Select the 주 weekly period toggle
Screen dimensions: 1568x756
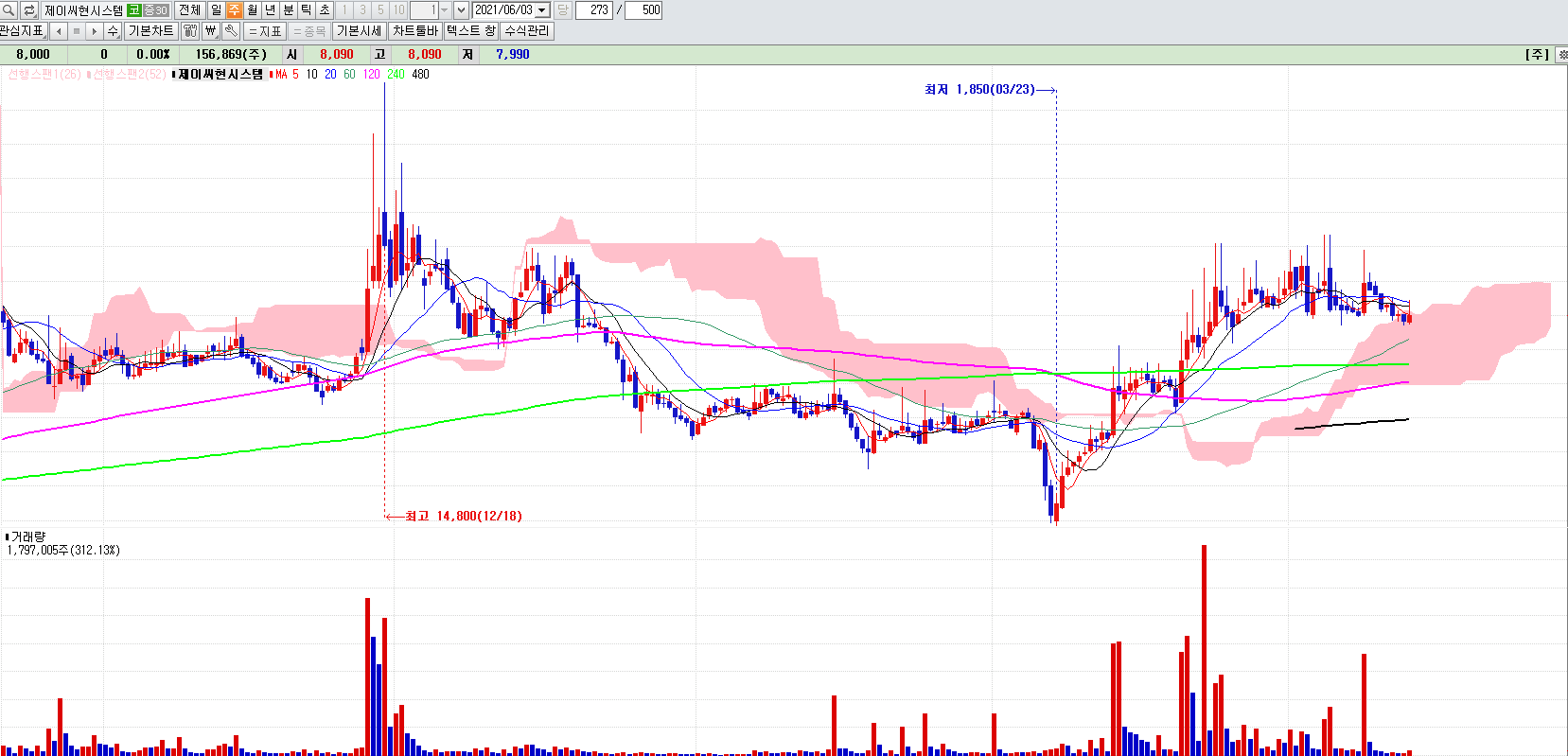click(234, 9)
